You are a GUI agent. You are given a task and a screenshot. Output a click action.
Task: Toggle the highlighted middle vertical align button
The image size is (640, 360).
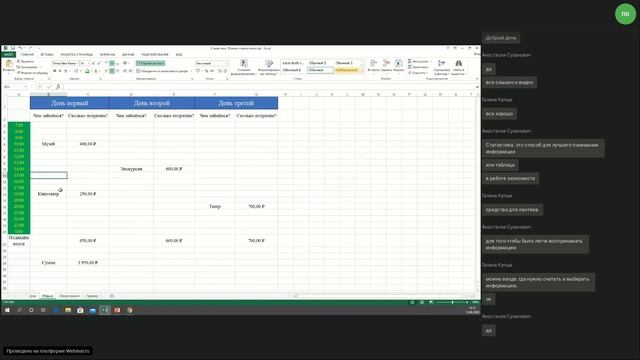[112, 63]
